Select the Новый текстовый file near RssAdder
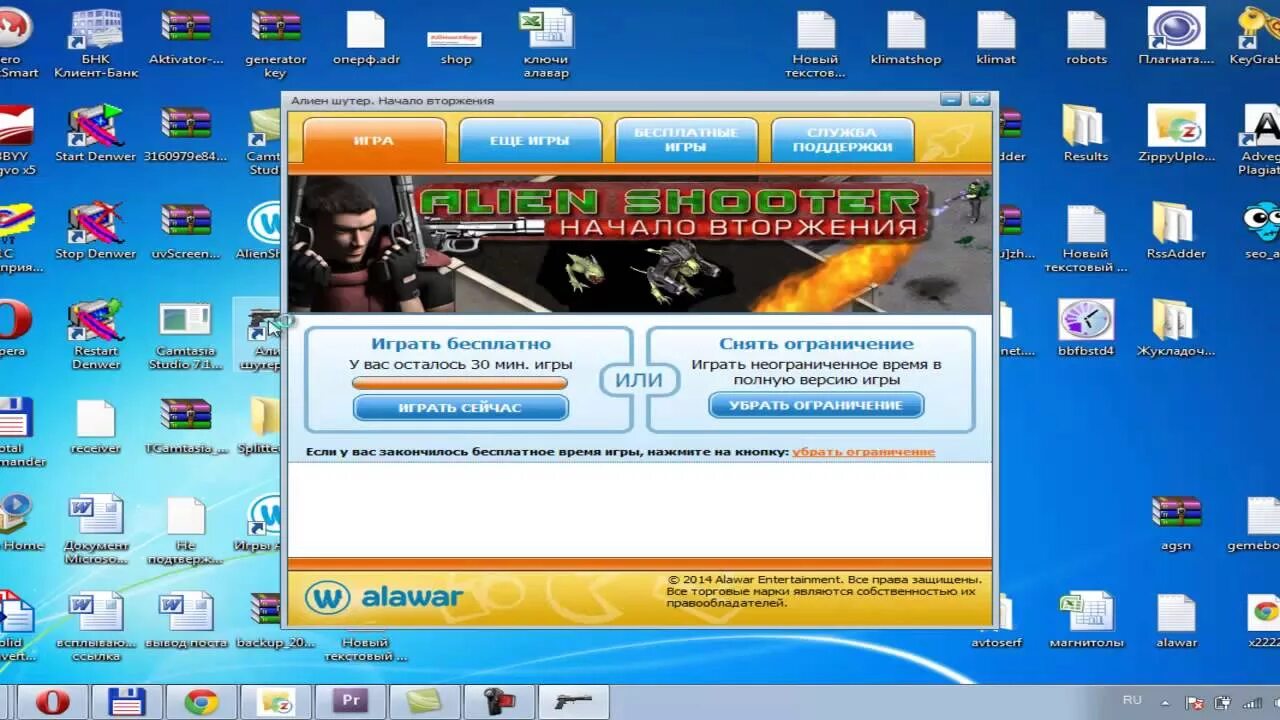This screenshot has height=720, width=1280. click(1086, 238)
